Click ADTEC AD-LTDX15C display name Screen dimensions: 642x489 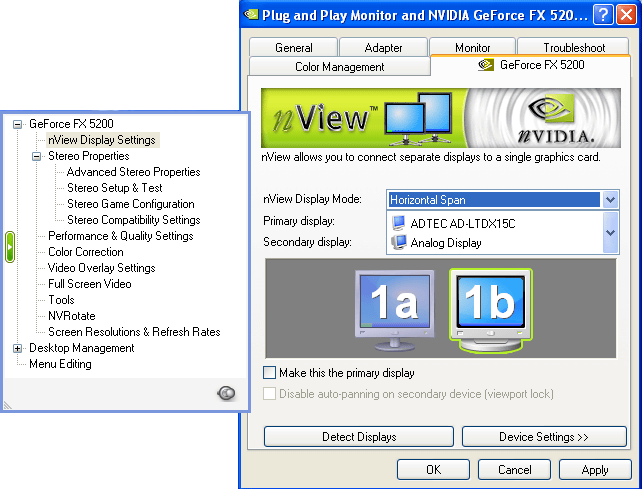463,224
